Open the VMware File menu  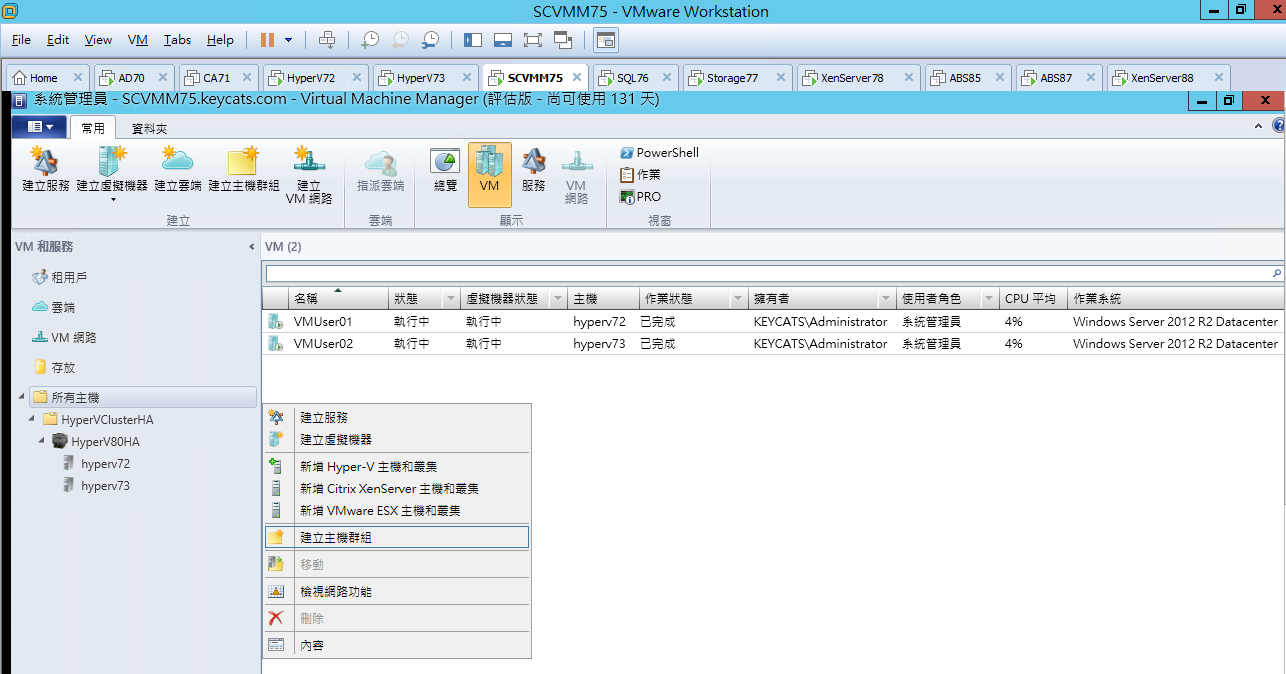[21, 40]
